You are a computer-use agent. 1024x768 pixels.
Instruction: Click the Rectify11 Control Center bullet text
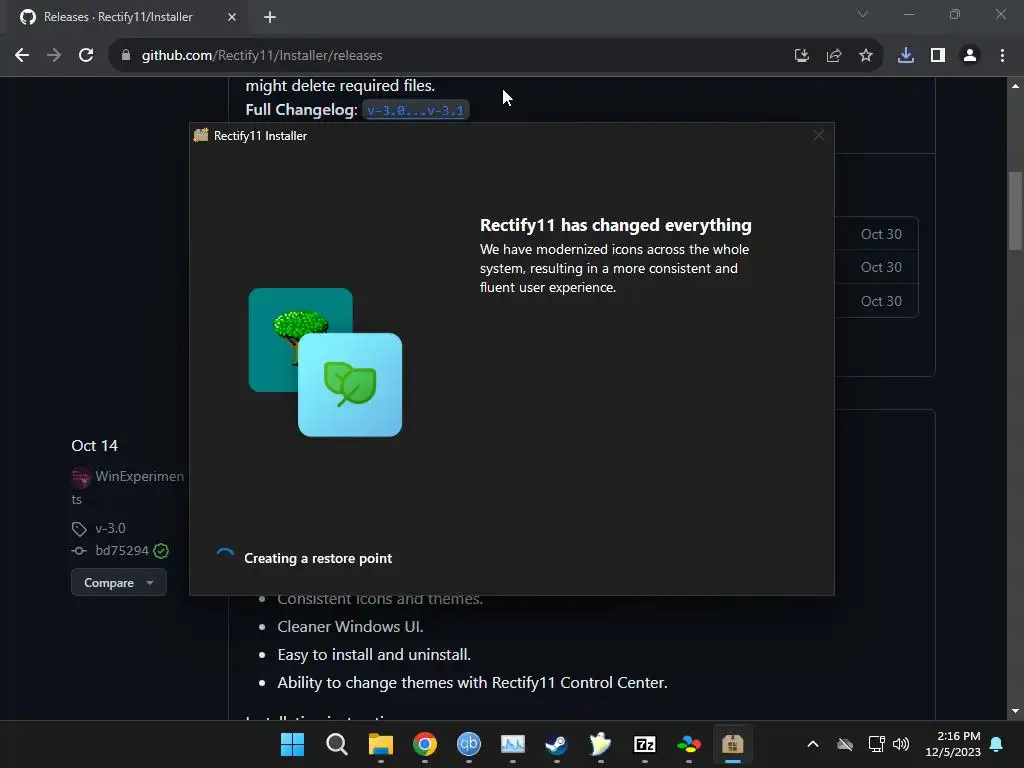(x=472, y=682)
